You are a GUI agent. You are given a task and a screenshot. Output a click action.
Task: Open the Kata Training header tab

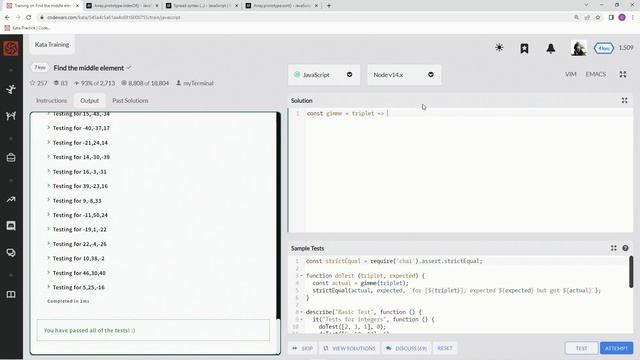coord(52,44)
